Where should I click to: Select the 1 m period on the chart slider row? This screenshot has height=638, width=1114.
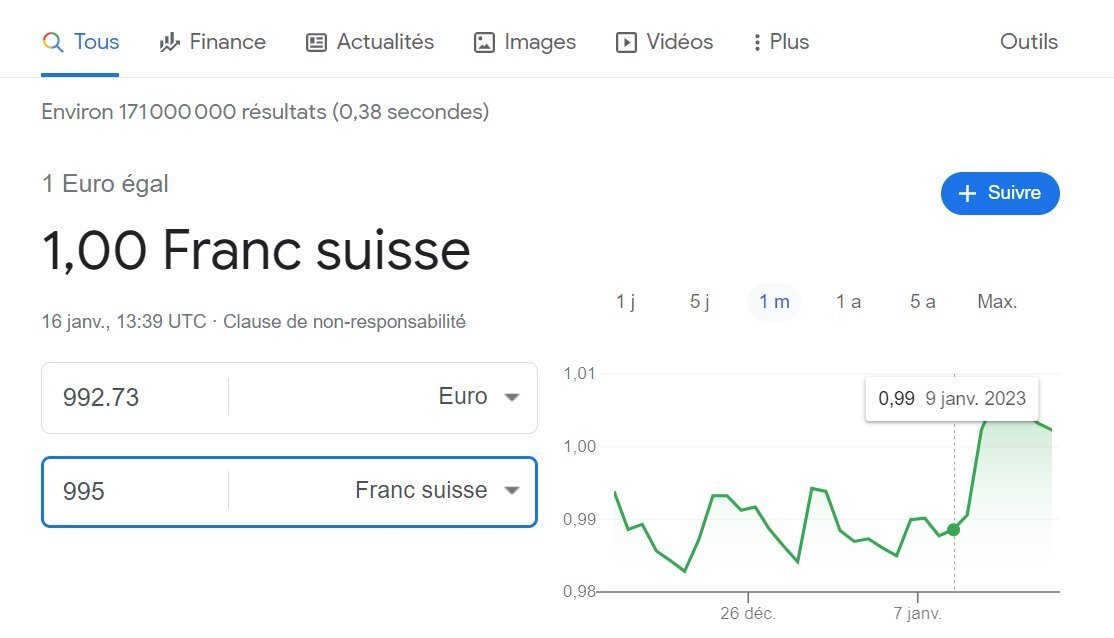click(773, 301)
